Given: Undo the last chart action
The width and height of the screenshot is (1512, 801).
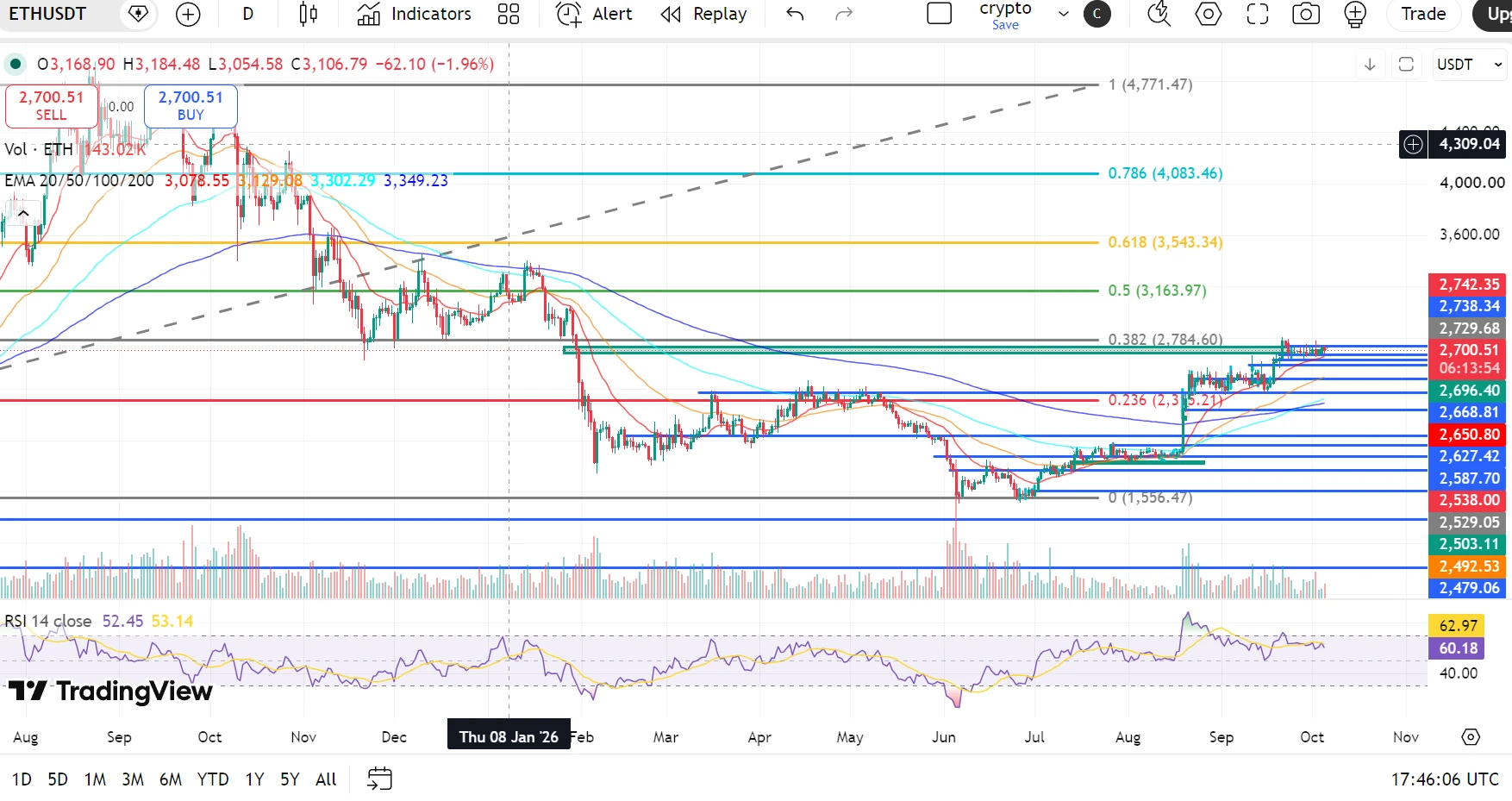Looking at the screenshot, I should point(795,14).
